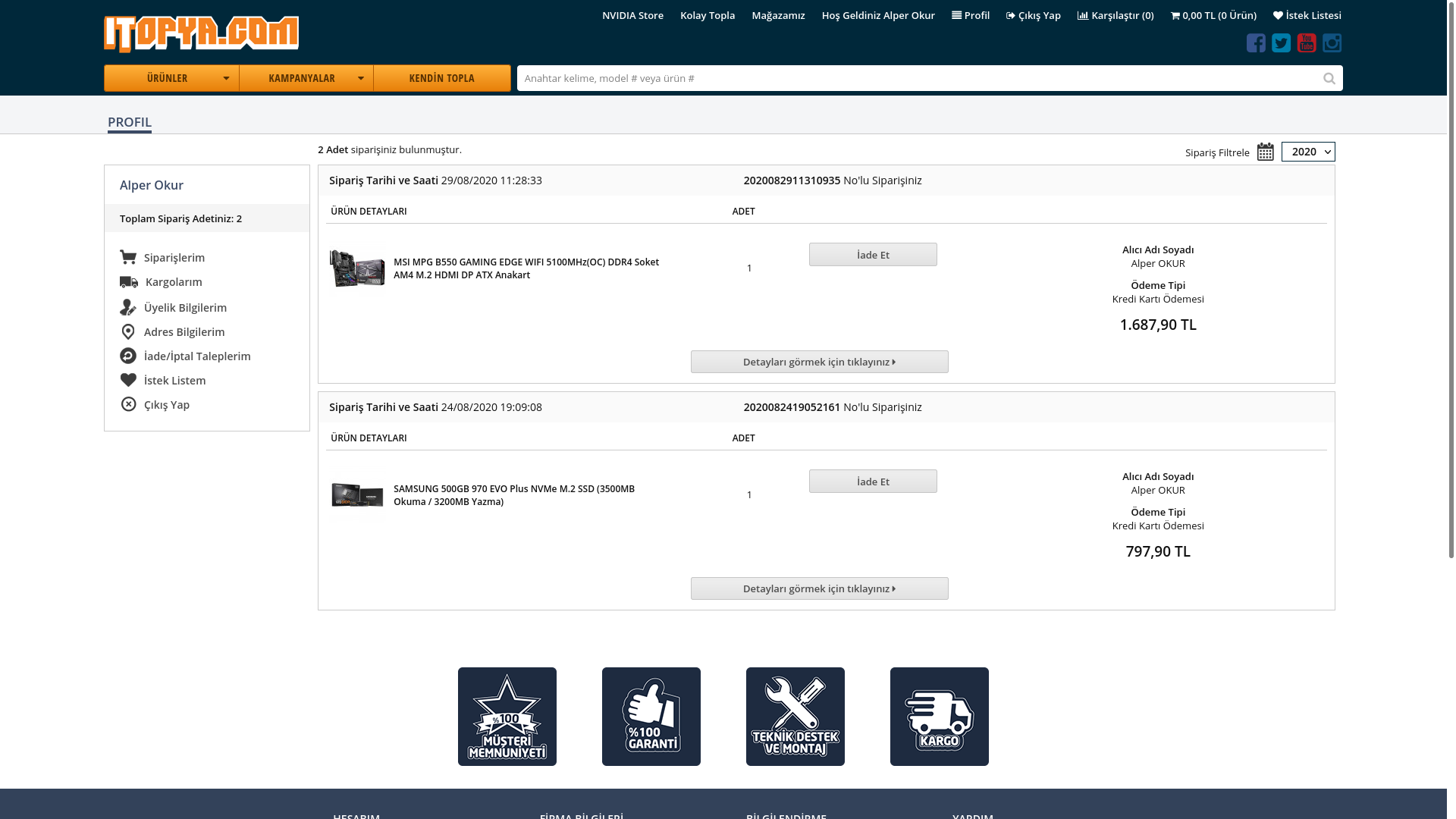Viewport: 1456px width, 819px height.
Task: Open the 0,00 TL shopping cart
Action: pos(1213,15)
